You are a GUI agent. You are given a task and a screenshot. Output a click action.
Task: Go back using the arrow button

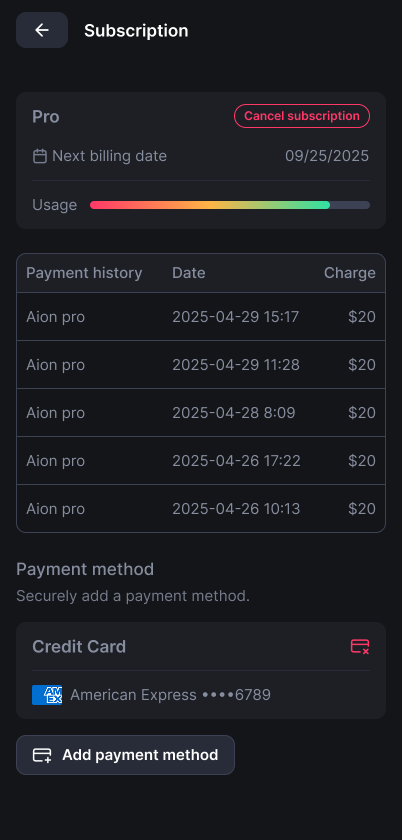coord(42,30)
